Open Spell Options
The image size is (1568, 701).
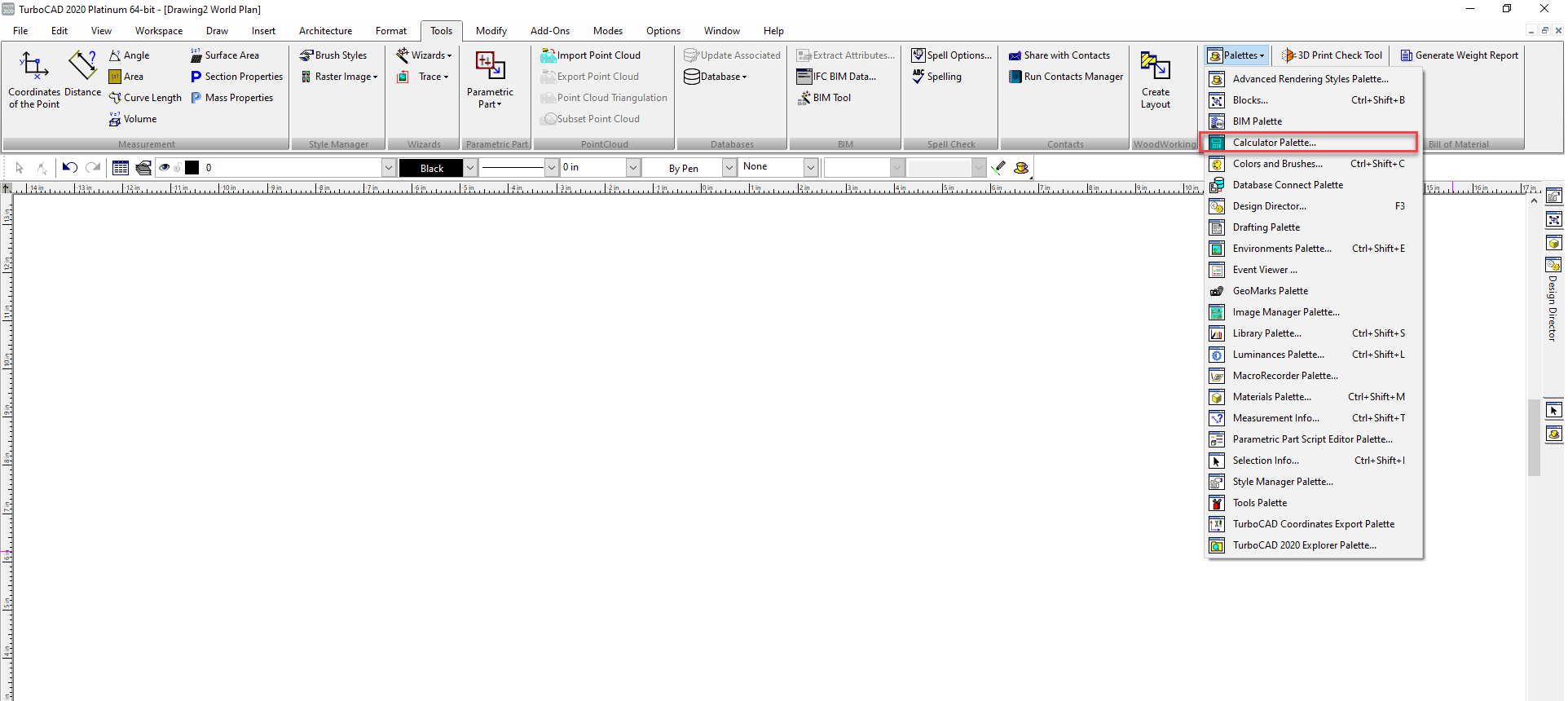tap(952, 55)
